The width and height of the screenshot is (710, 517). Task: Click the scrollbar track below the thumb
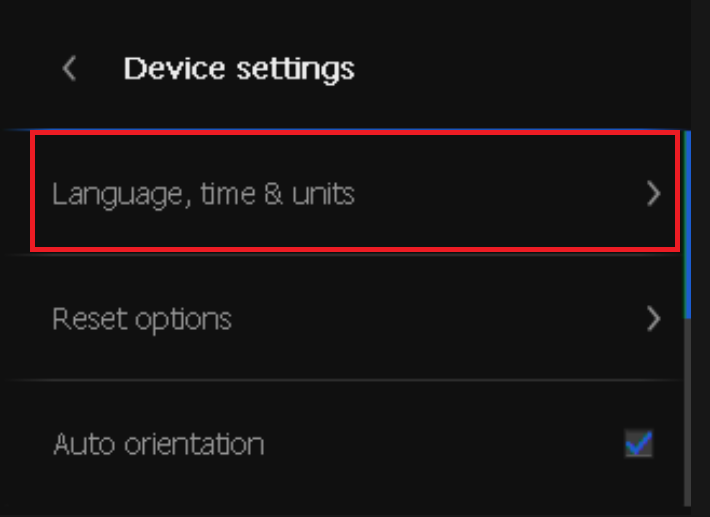pos(688,410)
